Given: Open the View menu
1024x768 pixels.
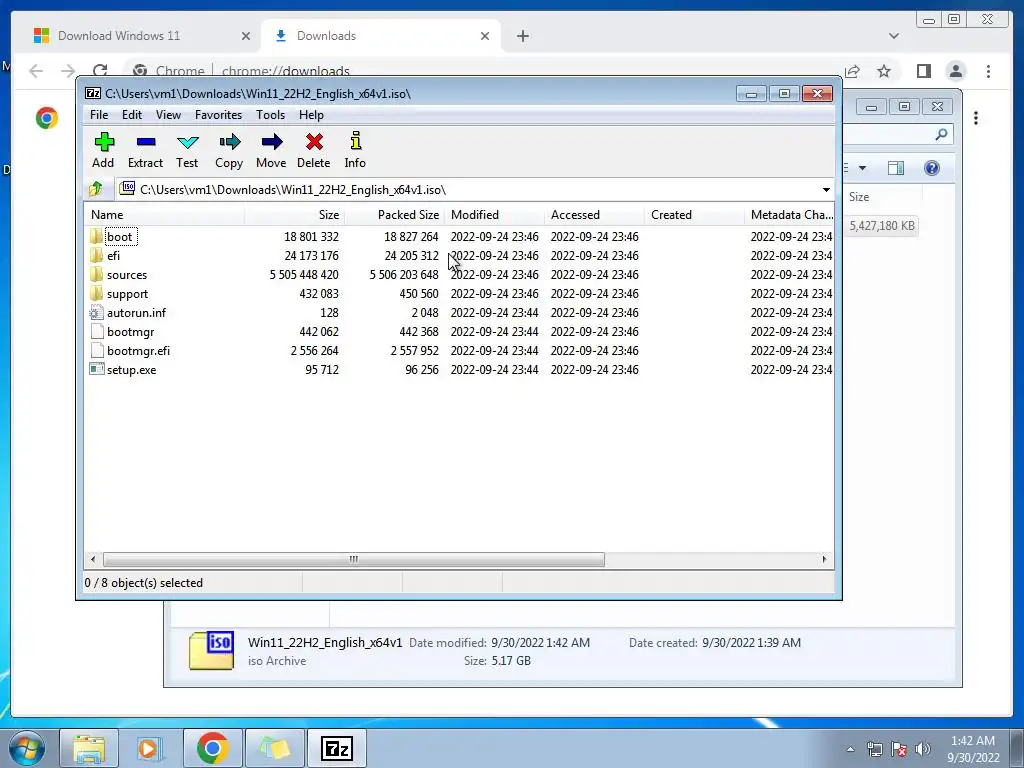Looking at the screenshot, I should click(x=168, y=115).
